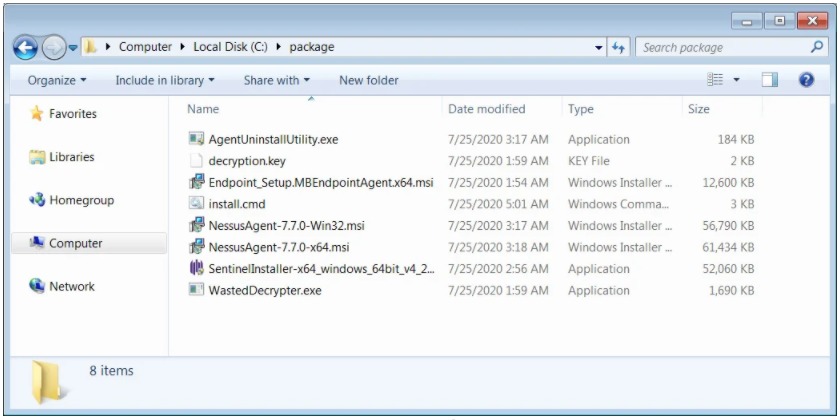
Task: Click the WastedDecrypter.exe file icon
Action: (x=196, y=290)
